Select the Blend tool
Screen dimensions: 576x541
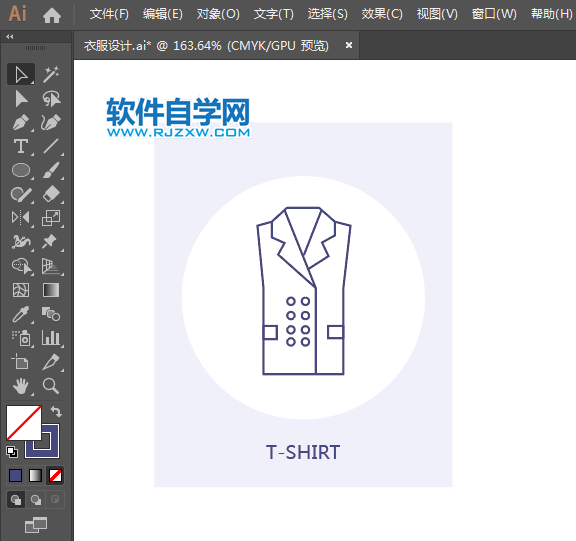pos(51,314)
